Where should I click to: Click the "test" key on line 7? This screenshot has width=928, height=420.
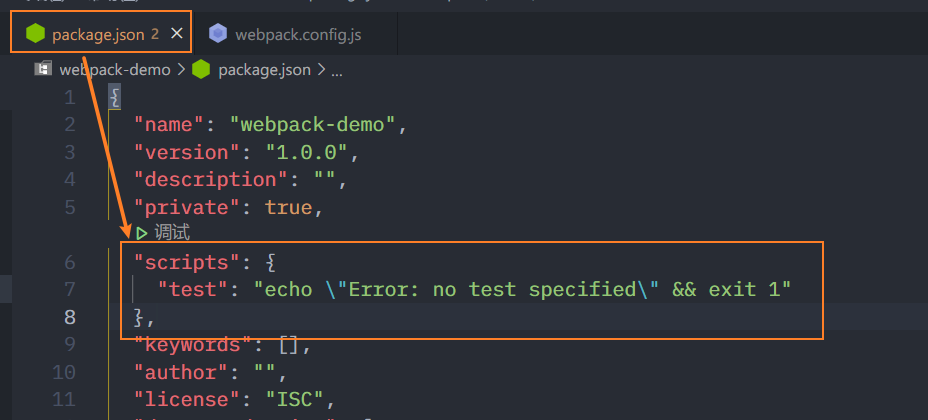(x=194, y=290)
